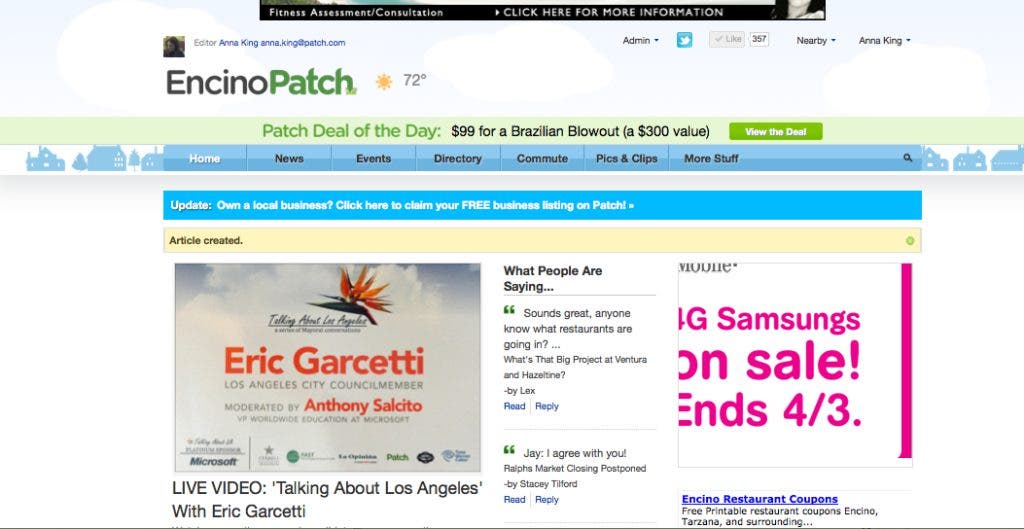Click the 357 like count
Image resolution: width=1024 pixels, height=529 pixels.
point(759,39)
